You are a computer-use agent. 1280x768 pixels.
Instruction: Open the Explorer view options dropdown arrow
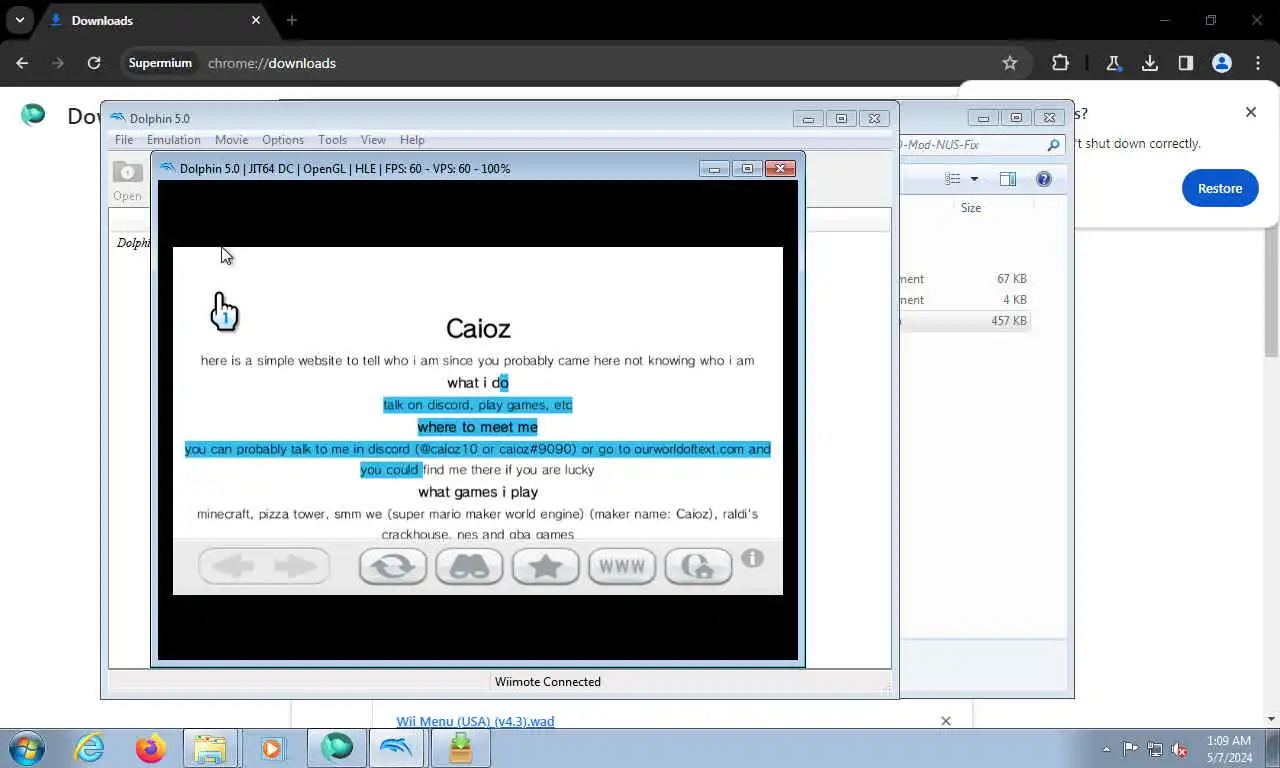tap(974, 179)
